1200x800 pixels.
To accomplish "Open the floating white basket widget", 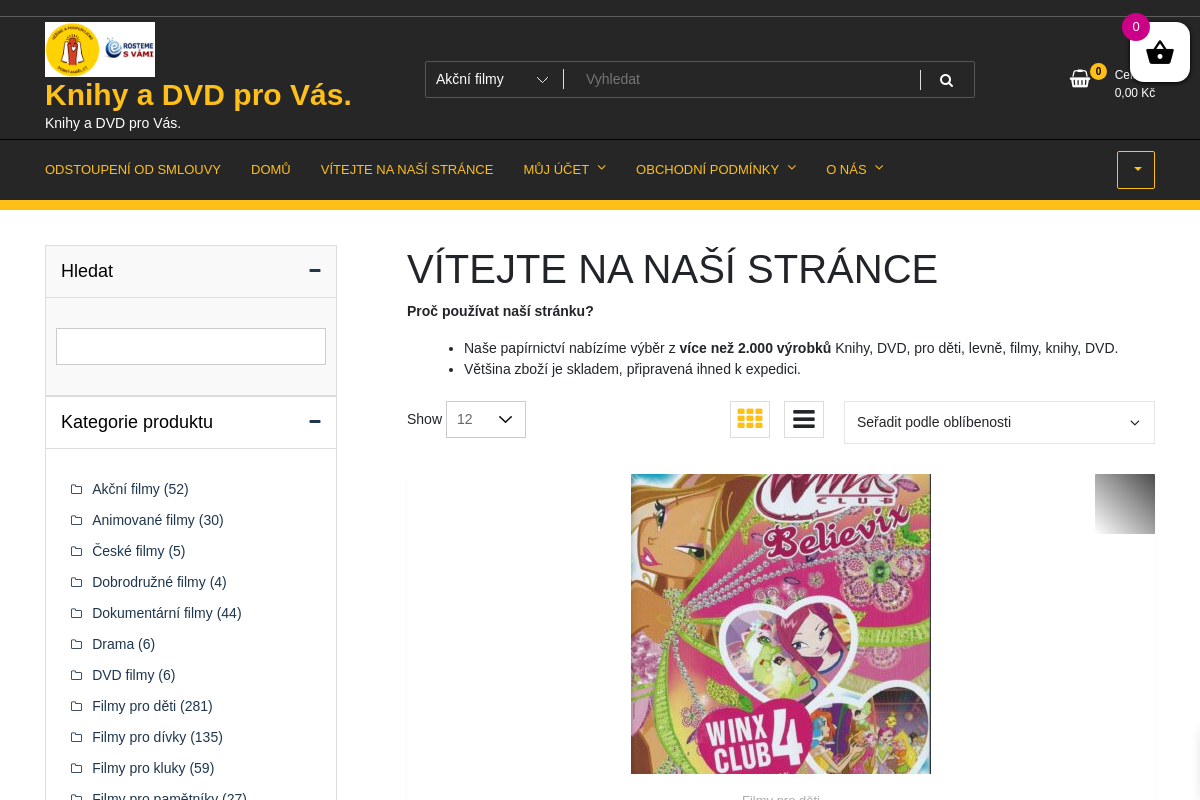I will click(1160, 52).
